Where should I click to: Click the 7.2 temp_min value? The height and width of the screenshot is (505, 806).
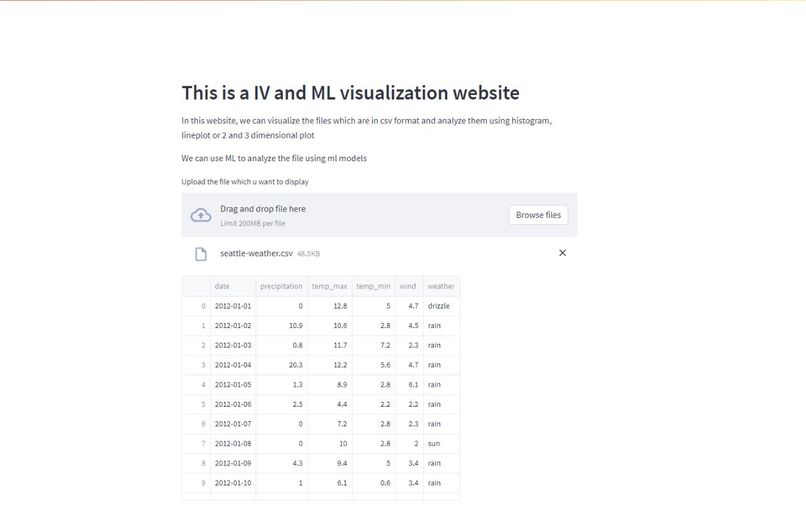(x=374, y=345)
